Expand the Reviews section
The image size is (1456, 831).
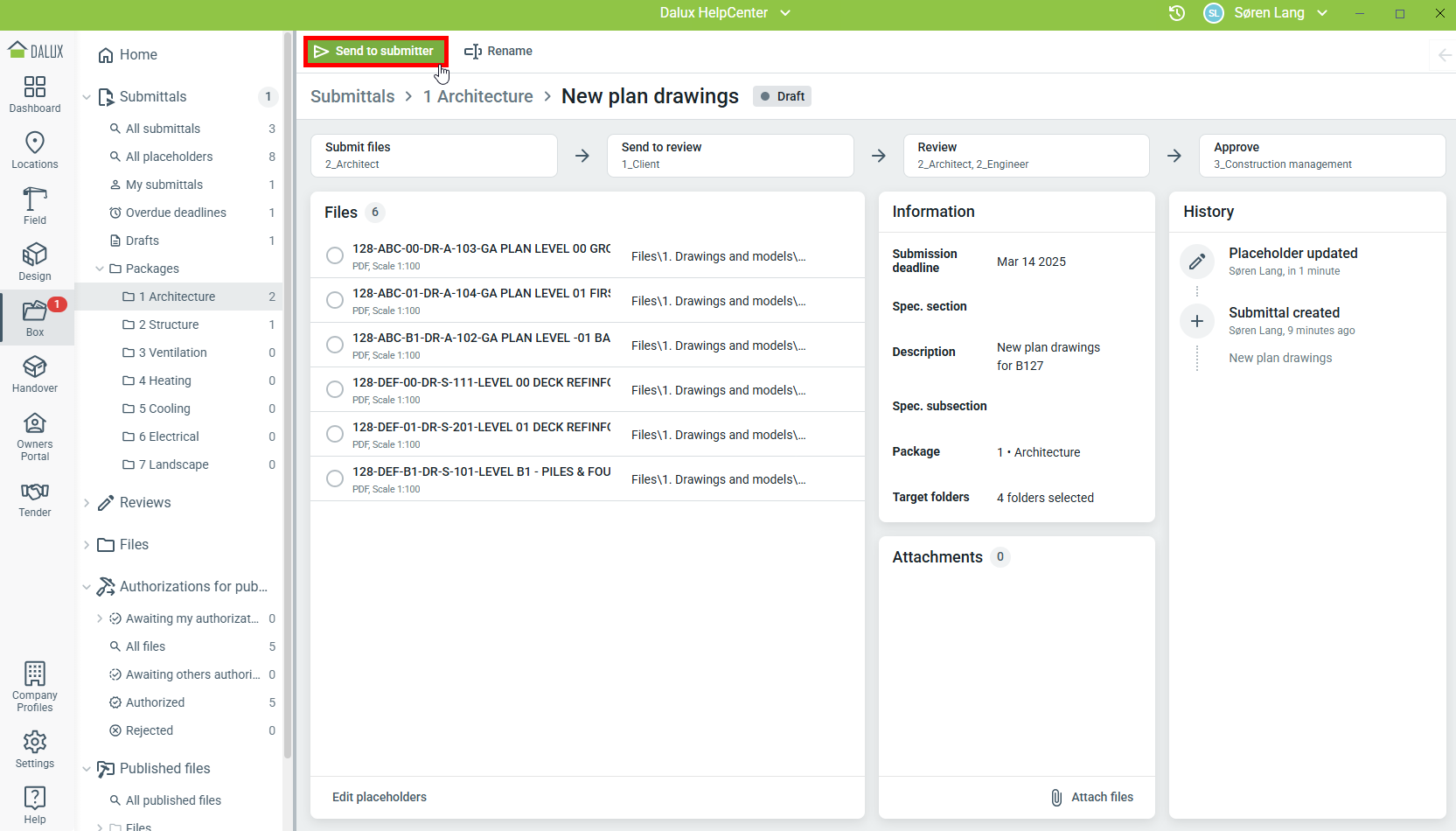click(x=87, y=503)
